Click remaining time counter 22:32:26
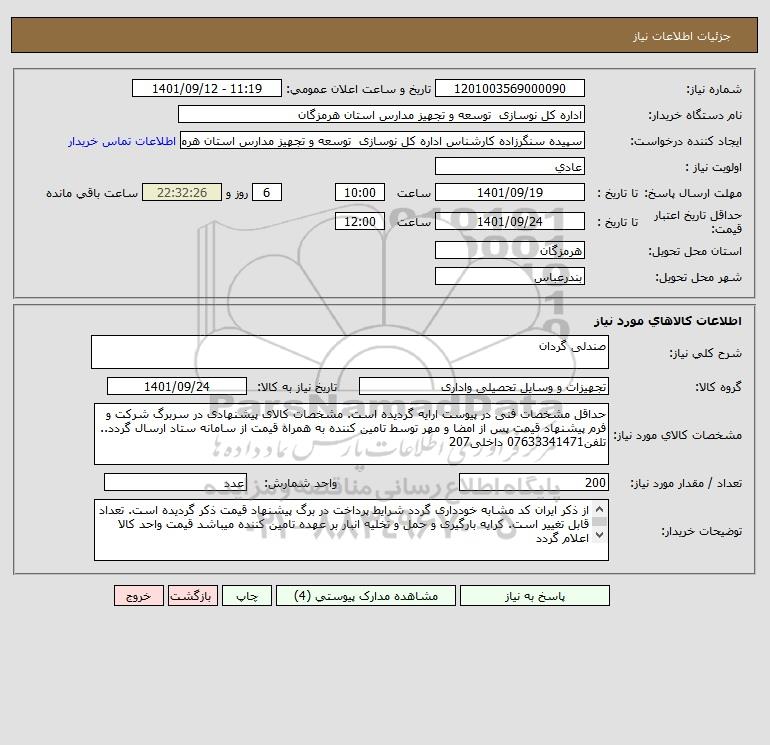The height and width of the screenshot is (745, 770). click(x=182, y=193)
